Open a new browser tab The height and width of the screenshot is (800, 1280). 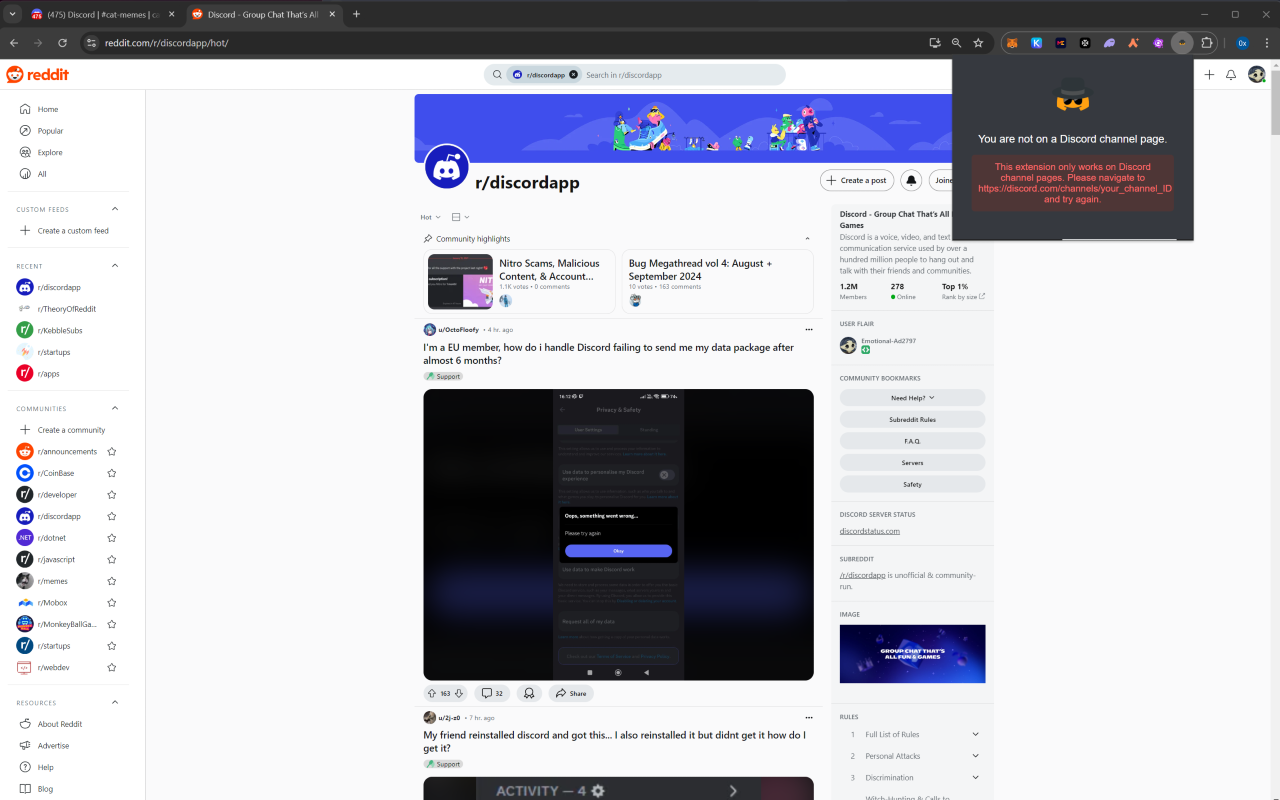point(356,14)
